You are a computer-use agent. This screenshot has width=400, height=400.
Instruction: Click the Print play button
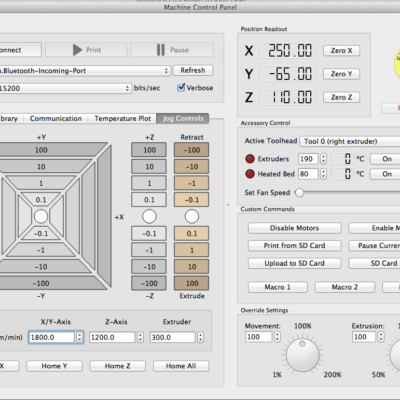(x=86, y=50)
